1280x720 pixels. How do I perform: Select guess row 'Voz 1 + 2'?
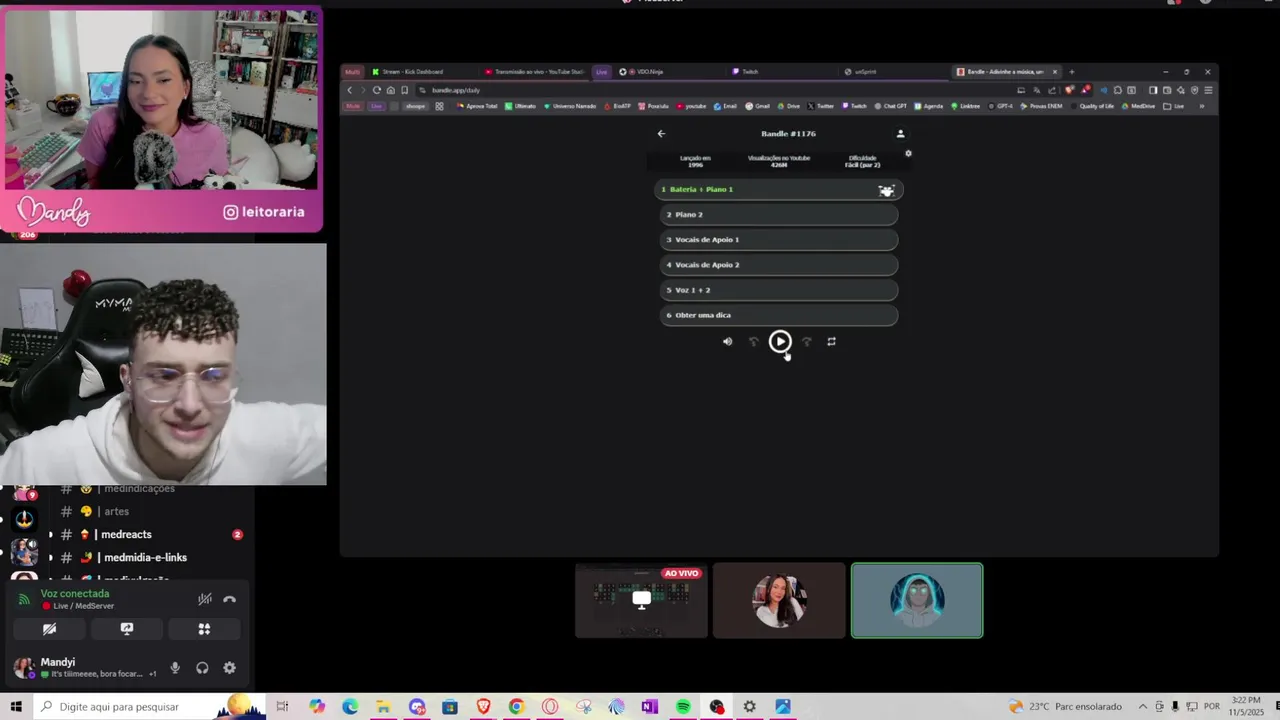click(779, 290)
